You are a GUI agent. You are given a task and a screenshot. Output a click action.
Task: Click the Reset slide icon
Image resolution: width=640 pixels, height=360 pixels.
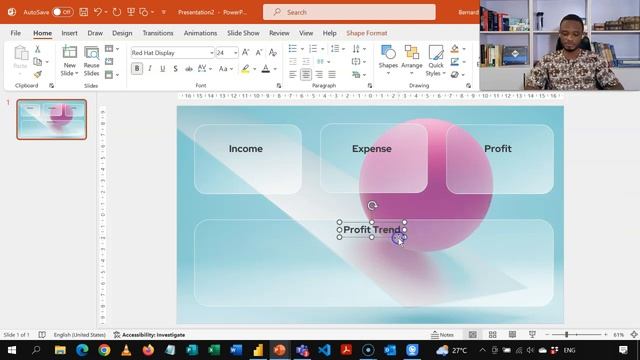109,62
